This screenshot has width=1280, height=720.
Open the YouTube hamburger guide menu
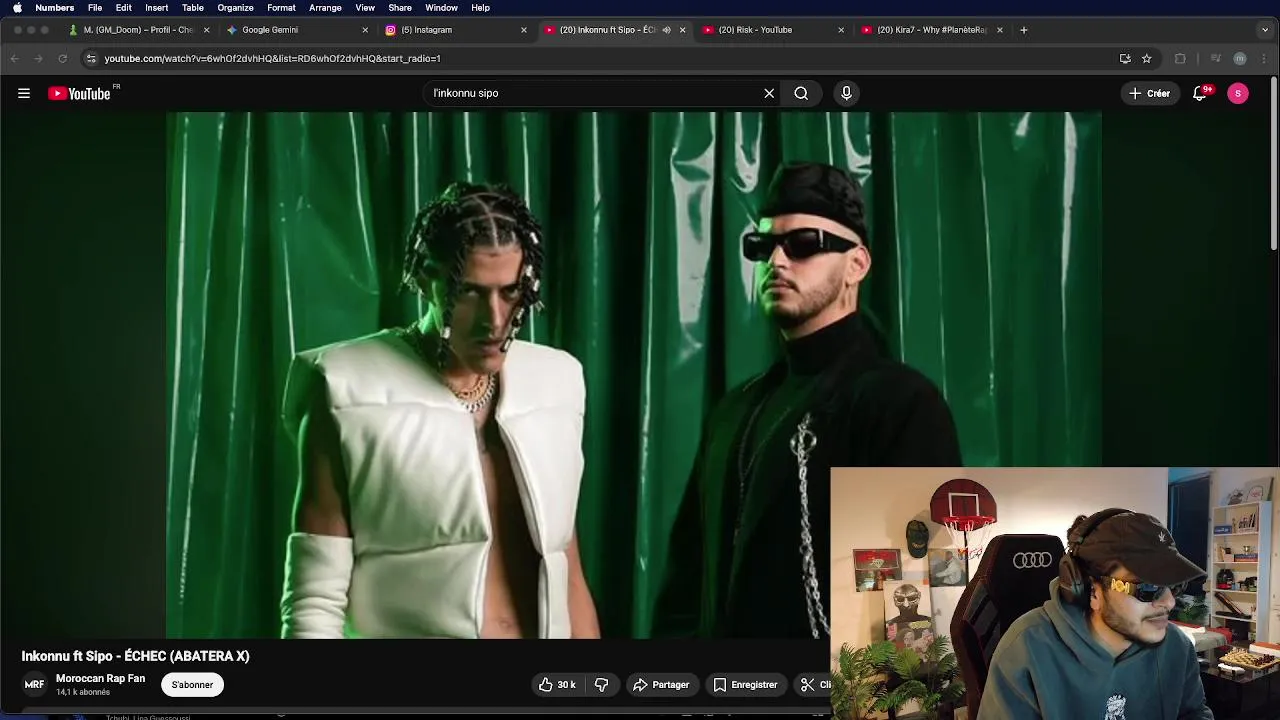click(24, 93)
